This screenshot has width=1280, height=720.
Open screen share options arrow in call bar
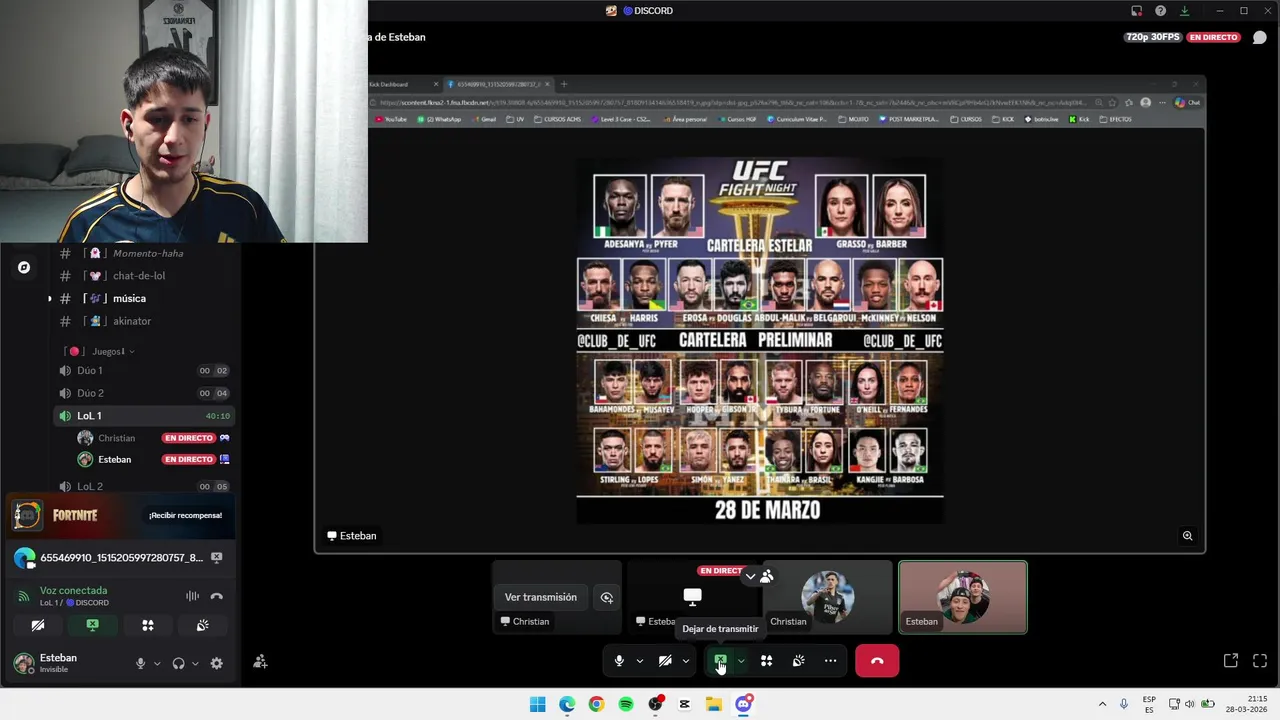(741, 661)
